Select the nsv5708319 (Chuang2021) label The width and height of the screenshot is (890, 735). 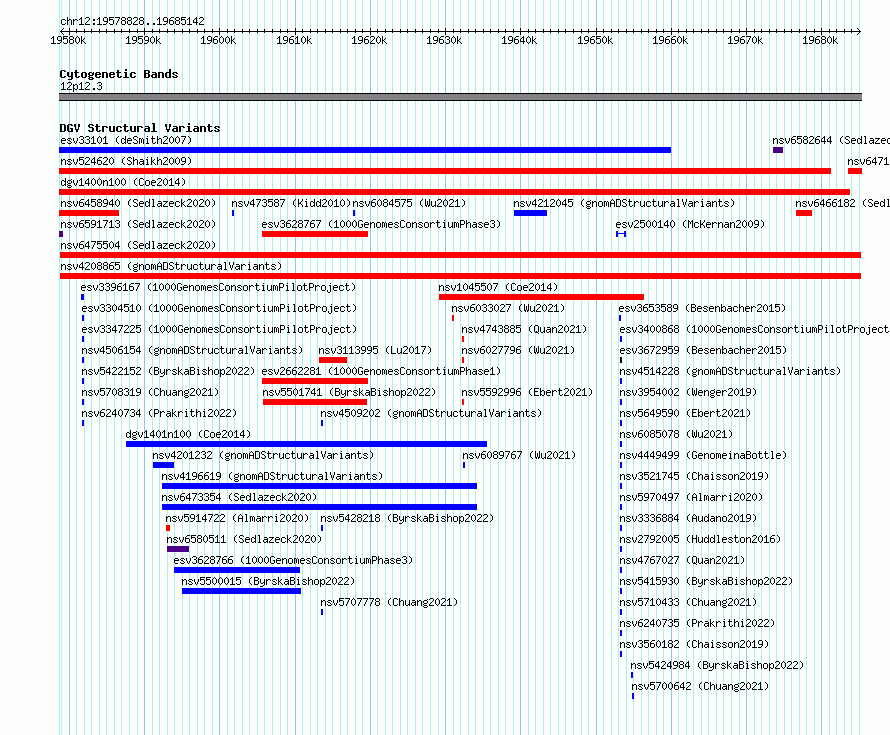tap(150, 392)
